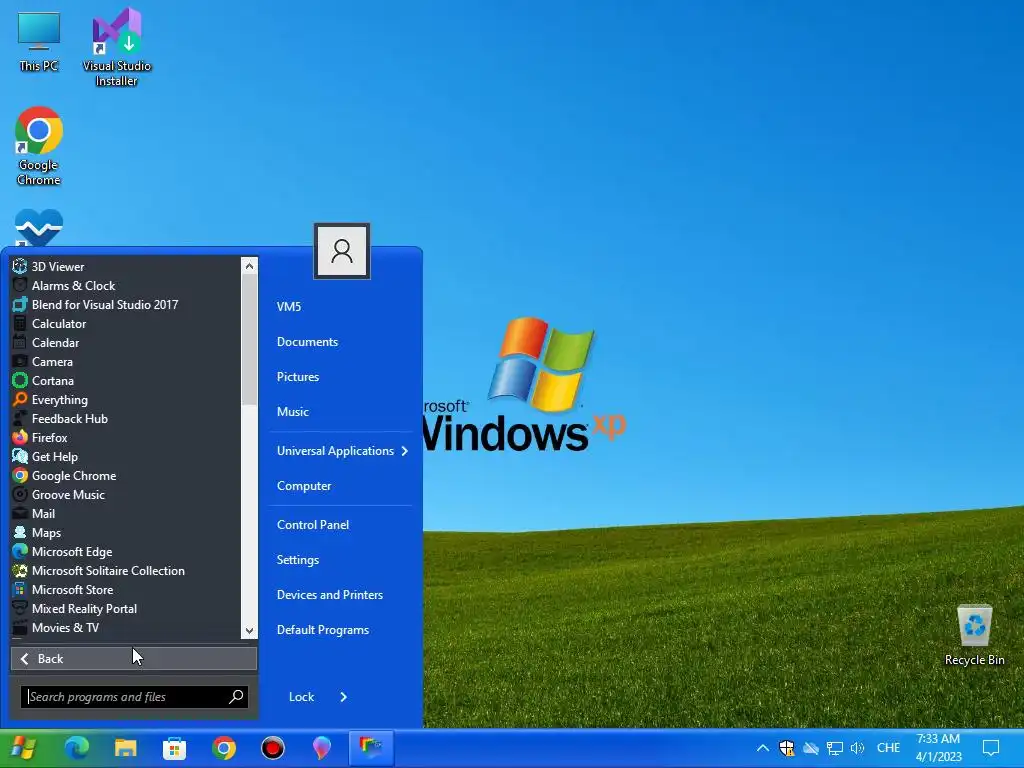Select the active start menu app on taskbar
The image size is (1024, 768).
[x=370, y=748]
